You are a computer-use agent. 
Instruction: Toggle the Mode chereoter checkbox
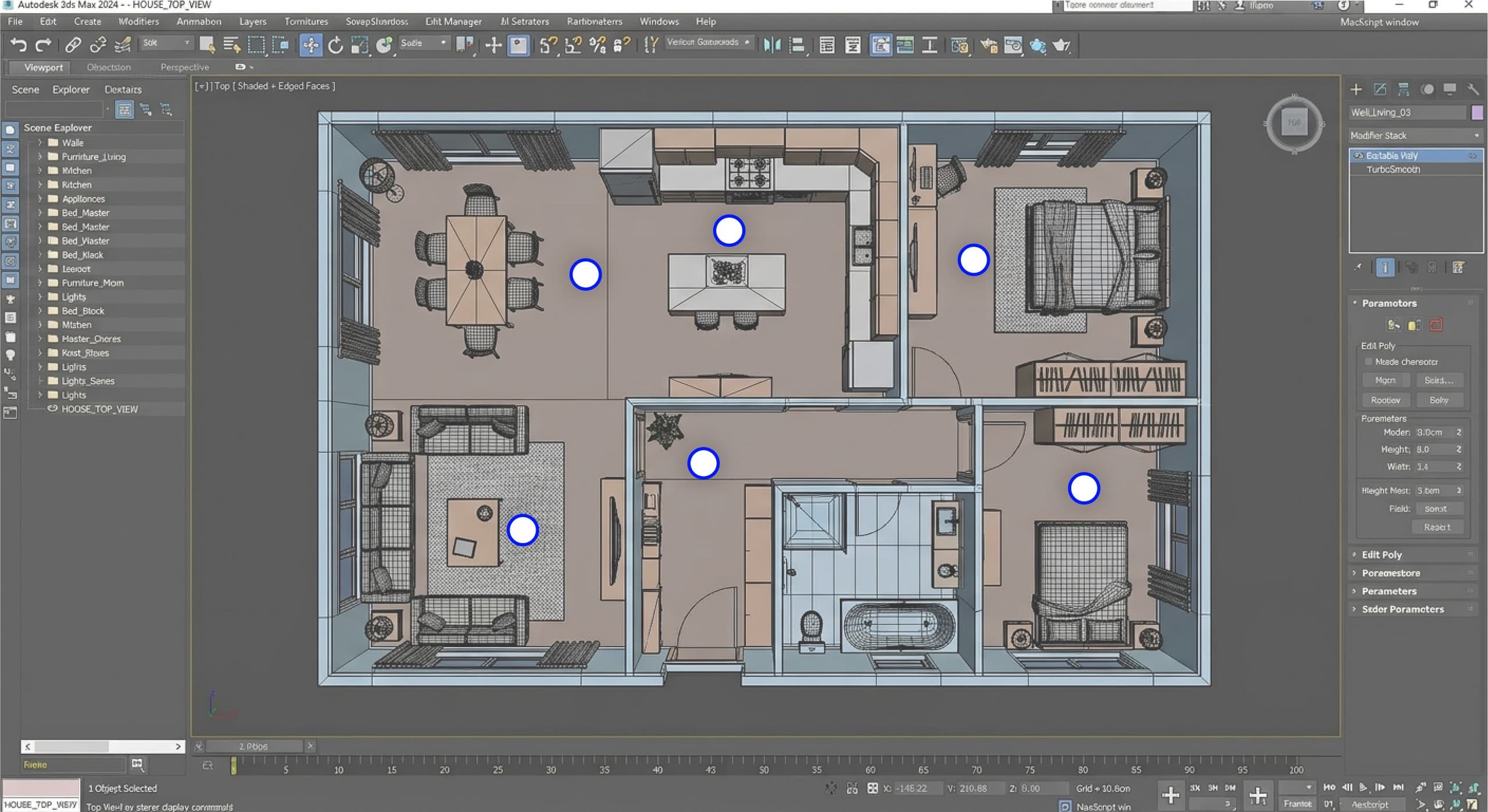click(x=1368, y=362)
